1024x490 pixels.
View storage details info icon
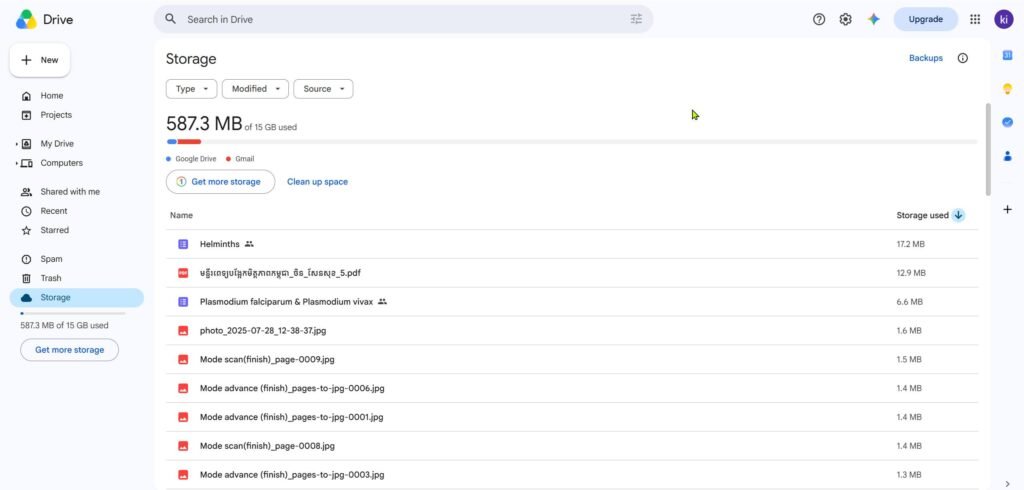coord(963,58)
